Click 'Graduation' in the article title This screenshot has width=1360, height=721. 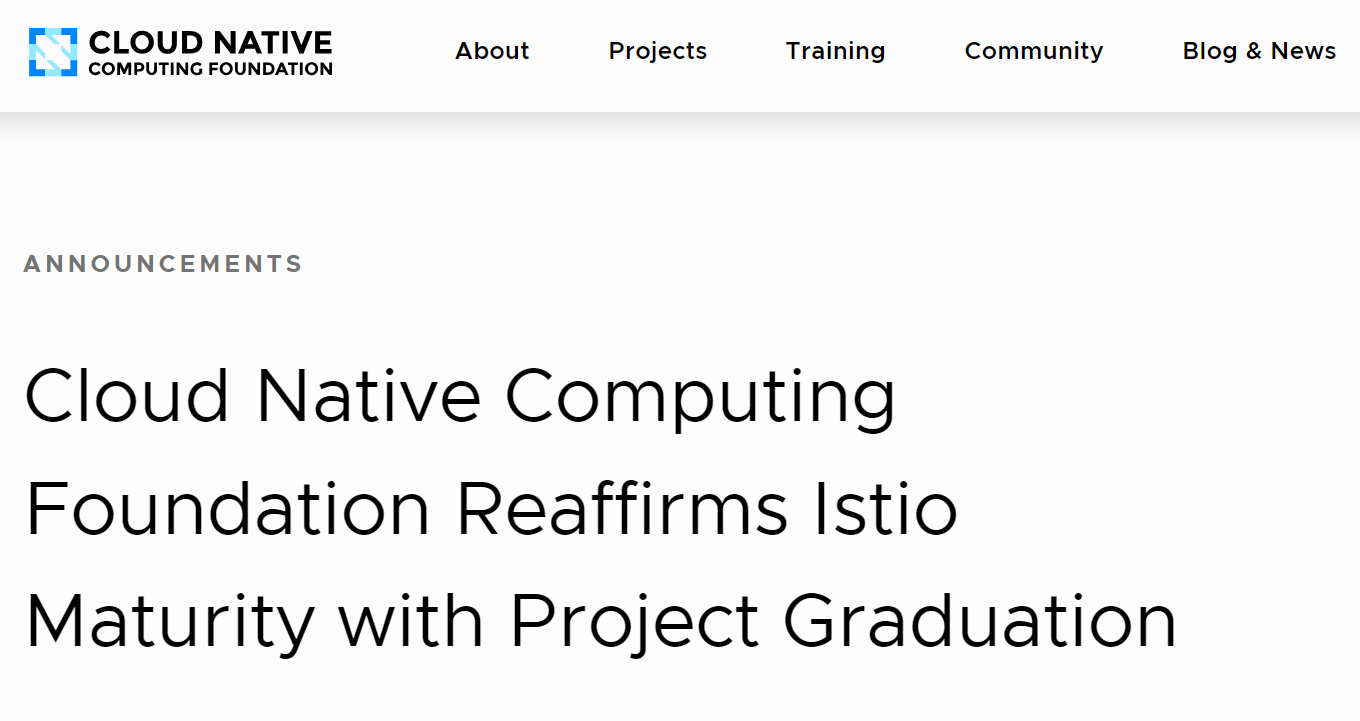coord(980,622)
